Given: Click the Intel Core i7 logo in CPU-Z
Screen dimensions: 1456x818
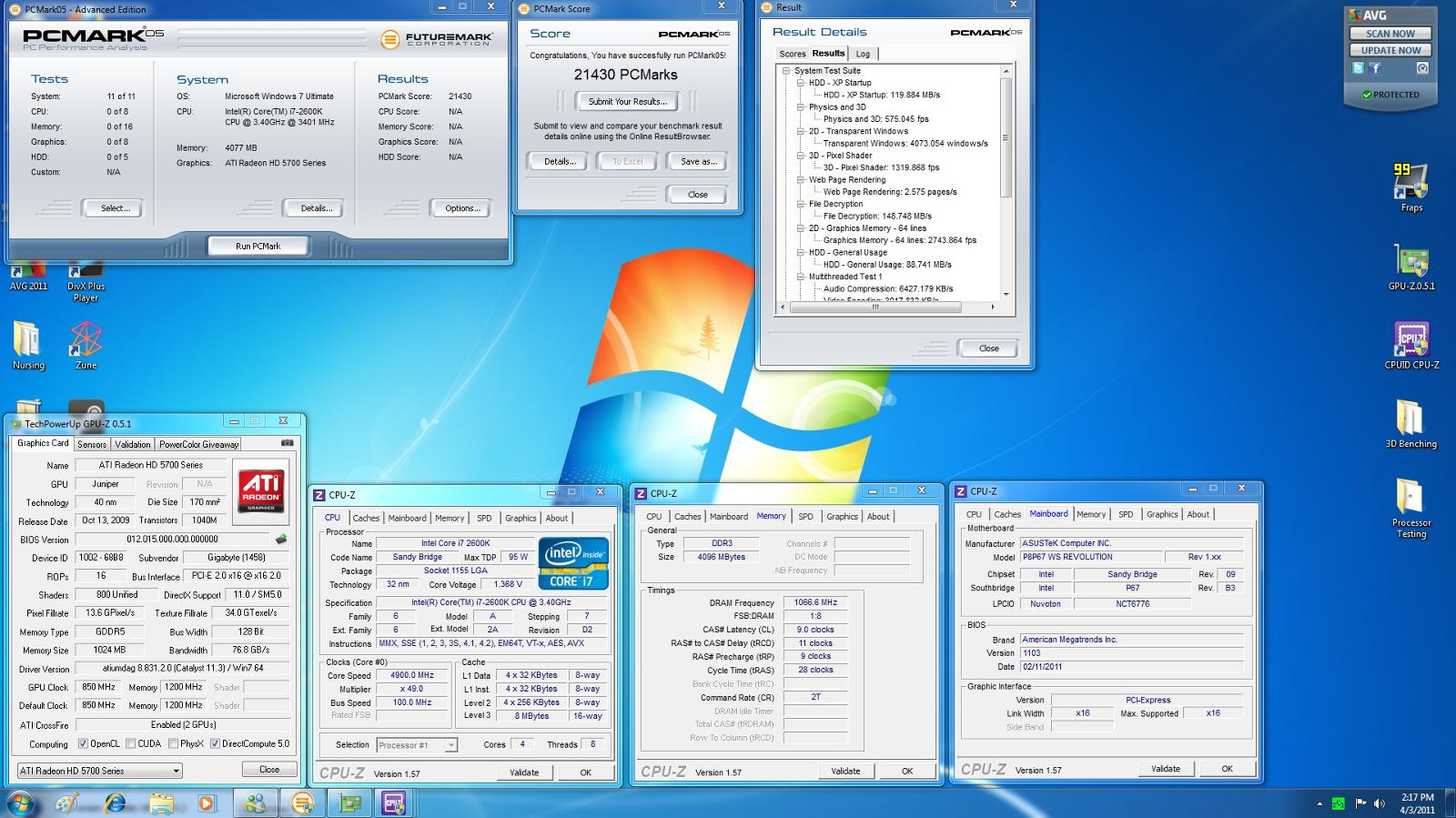Looking at the screenshot, I should click(x=573, y=564).
